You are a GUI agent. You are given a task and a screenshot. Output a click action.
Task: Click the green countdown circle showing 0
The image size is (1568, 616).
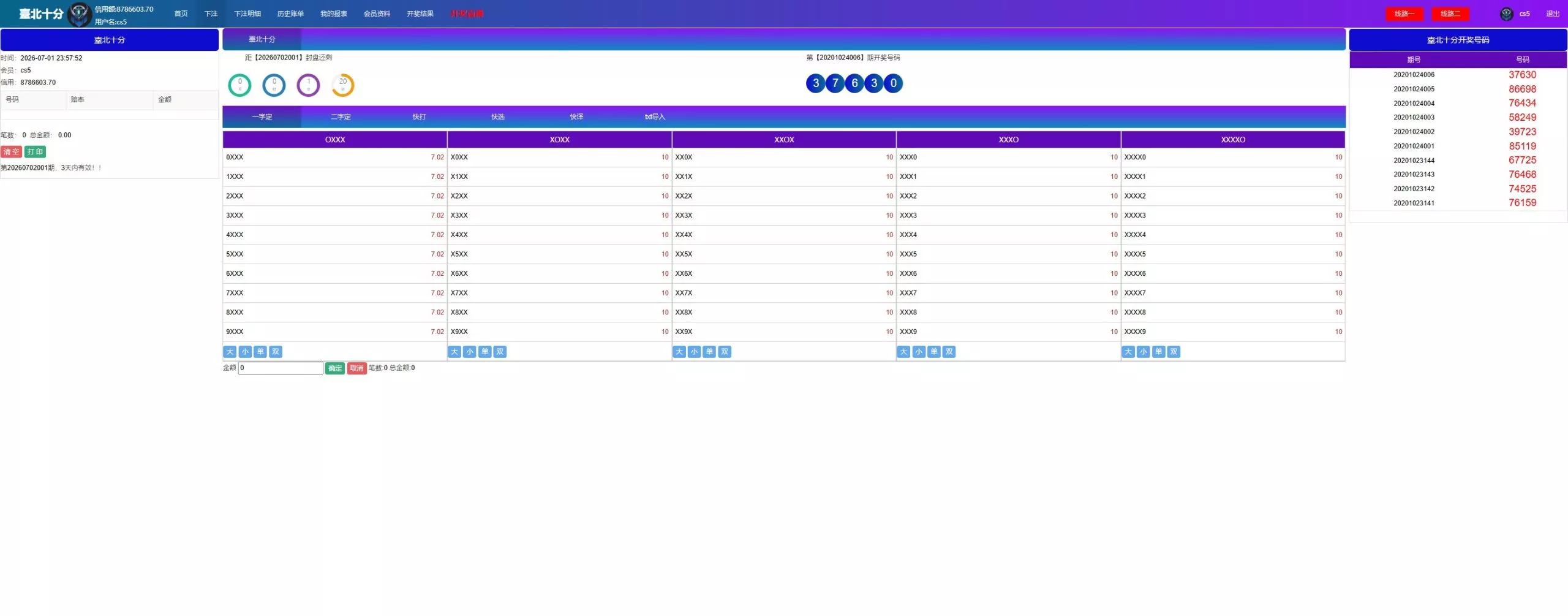239,85
